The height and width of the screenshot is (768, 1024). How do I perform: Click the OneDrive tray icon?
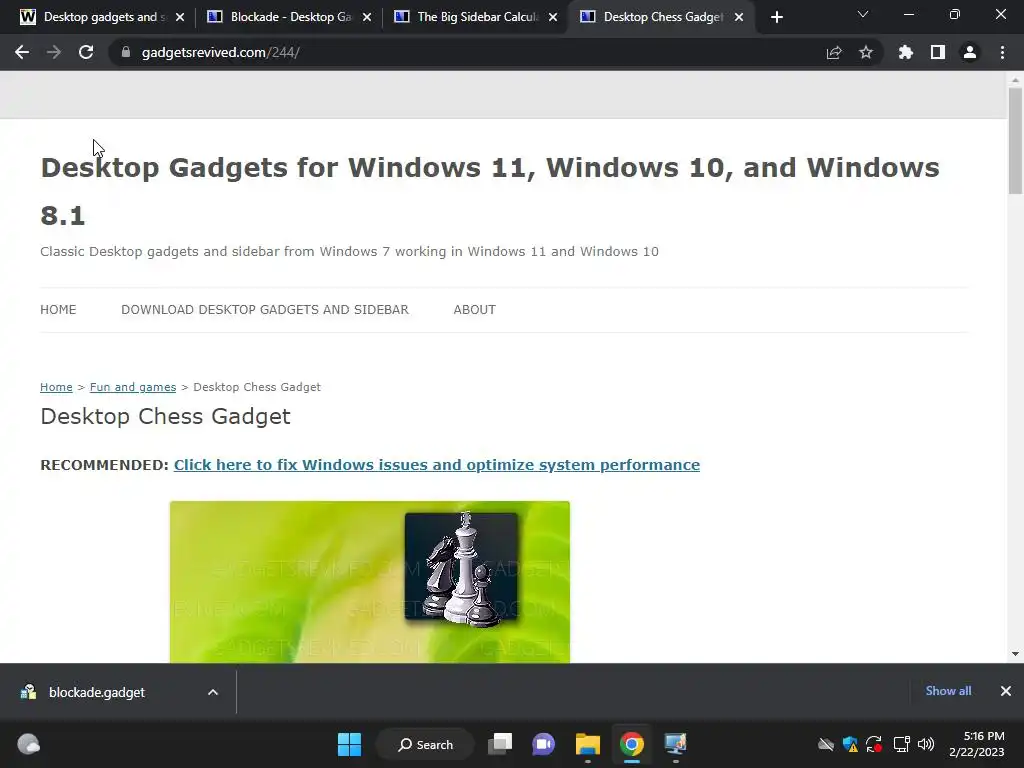pyautogui.click(x=826, y=744)
